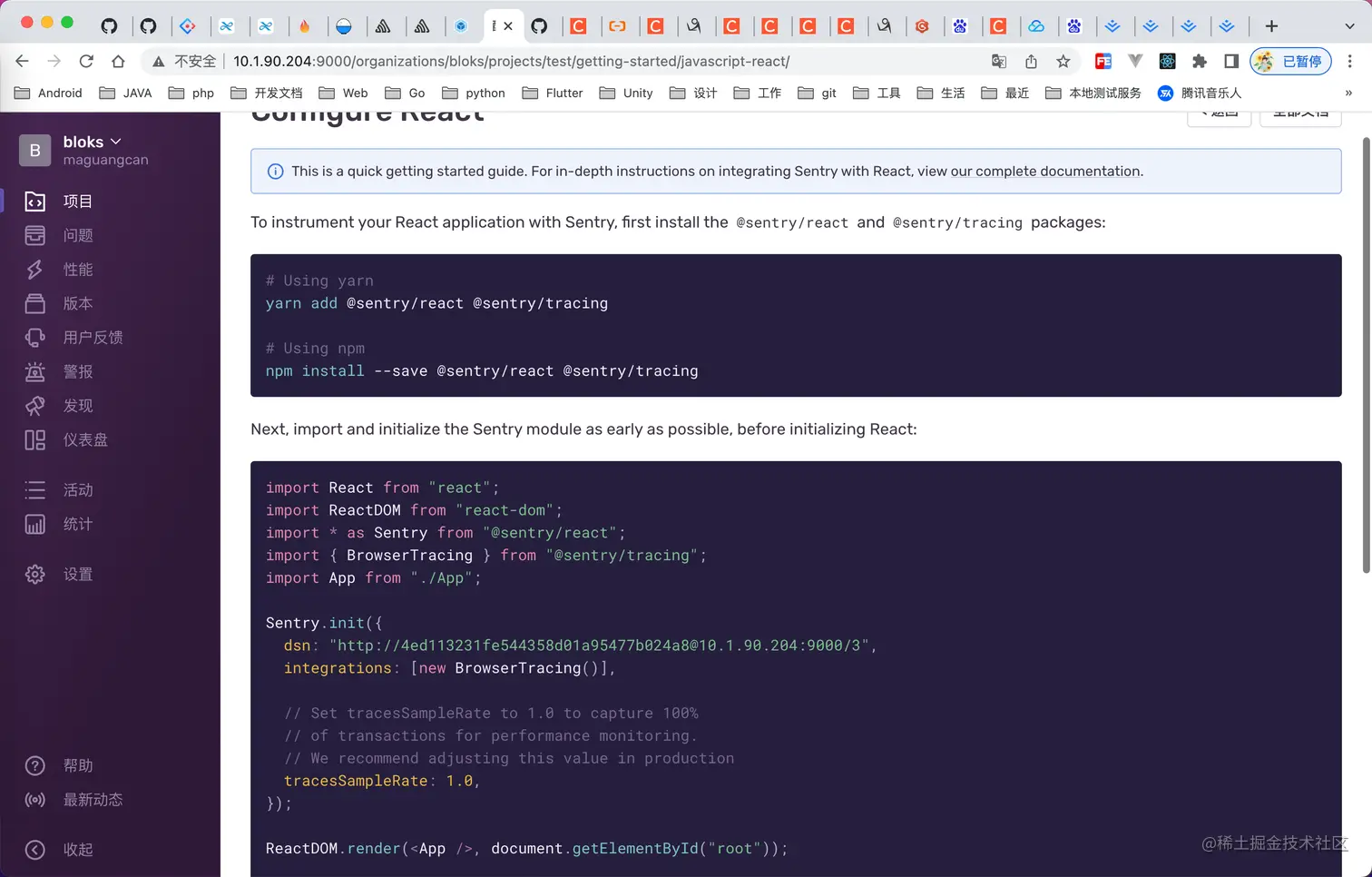Viewport: 1372px width, 877px height.
Task: Collapse the sidebar with 收起
Action: (x=60, y=850)
